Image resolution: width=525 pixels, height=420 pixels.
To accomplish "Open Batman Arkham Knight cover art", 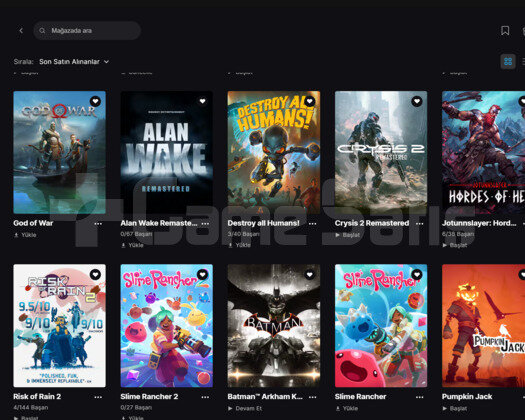I will tap(274, 326).
